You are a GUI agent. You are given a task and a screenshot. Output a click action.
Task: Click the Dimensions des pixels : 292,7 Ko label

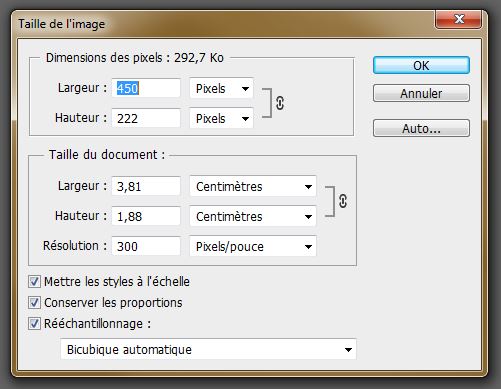(x=135, y=58)
